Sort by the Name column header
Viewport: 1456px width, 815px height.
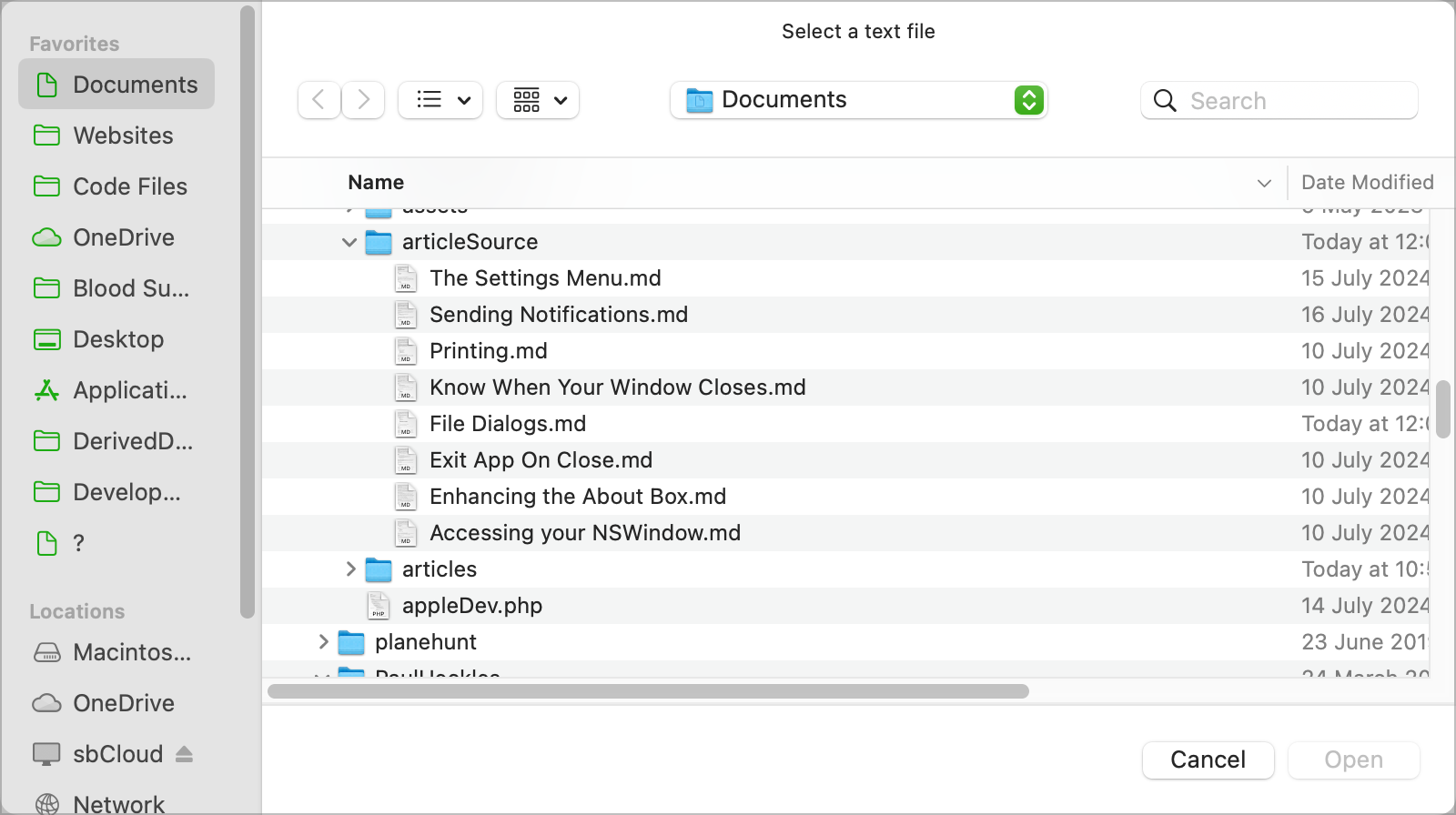point(376,182)
